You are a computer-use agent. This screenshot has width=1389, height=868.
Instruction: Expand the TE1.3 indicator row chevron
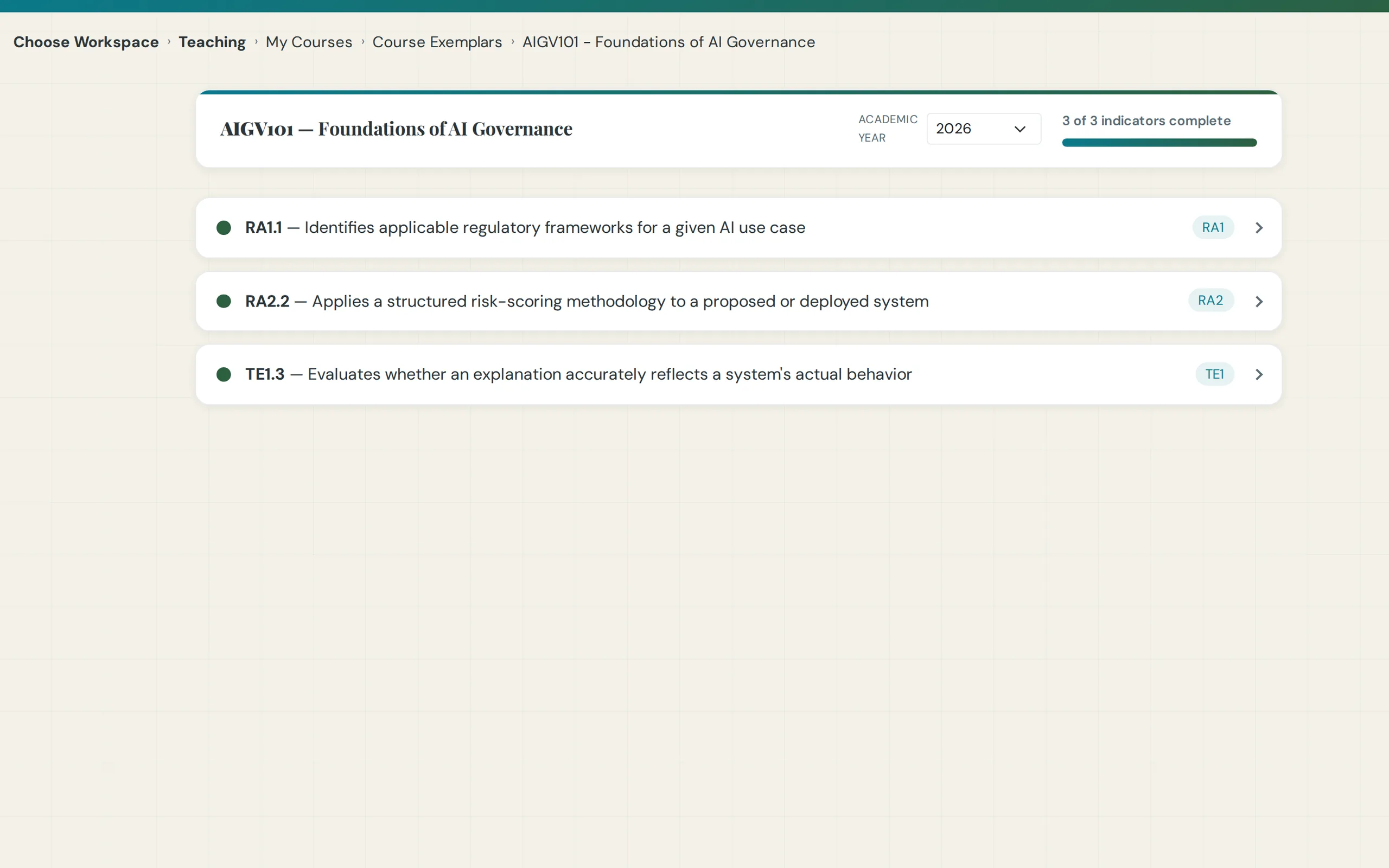pos(1259,374)
